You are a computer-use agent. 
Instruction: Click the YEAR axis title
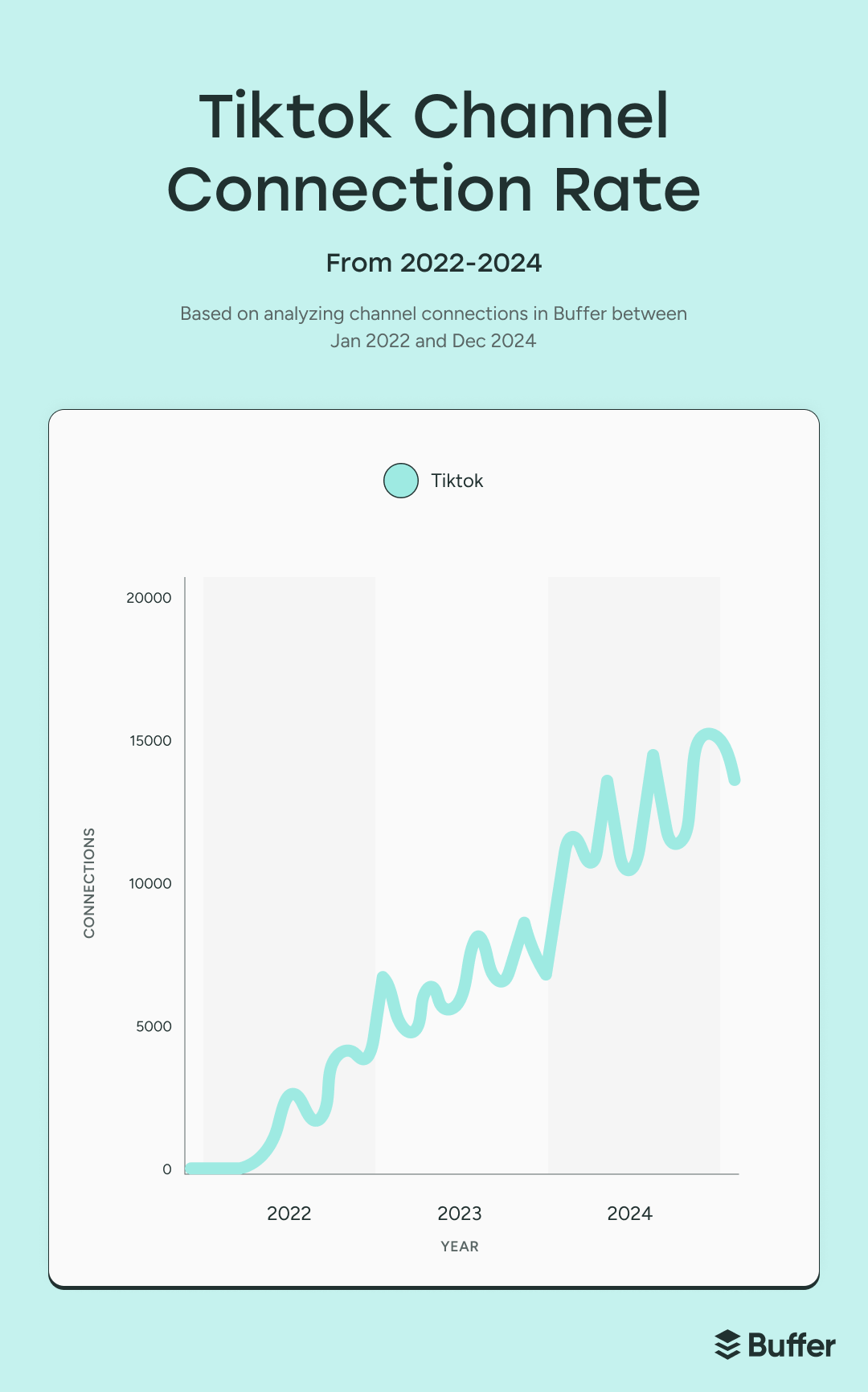(x=460, y=1247)
